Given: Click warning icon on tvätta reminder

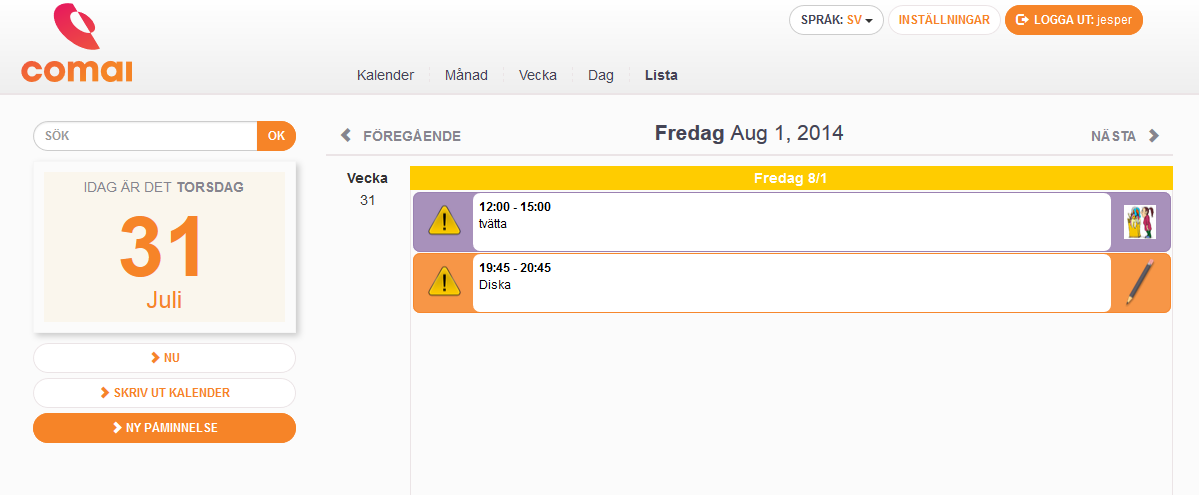Looking at the screenshot, I should tap(443, 221).
